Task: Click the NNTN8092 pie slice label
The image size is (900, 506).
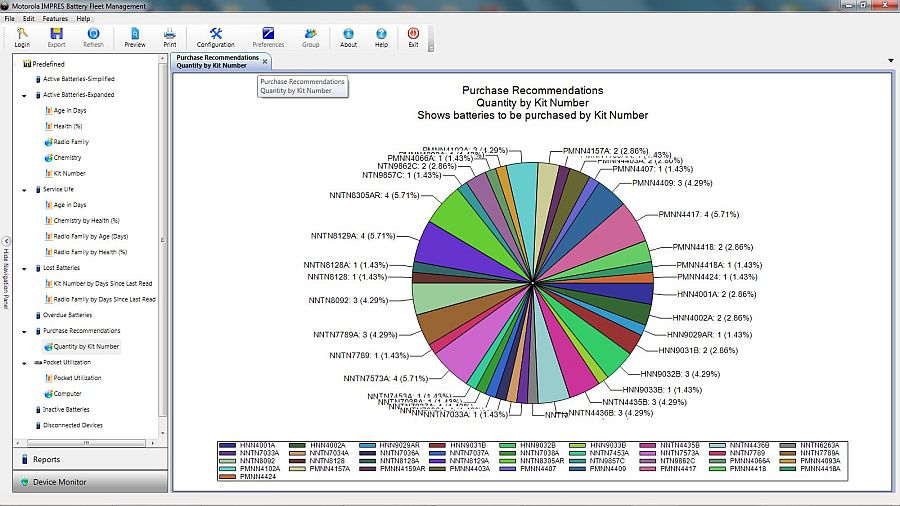Action: point(348,300)
